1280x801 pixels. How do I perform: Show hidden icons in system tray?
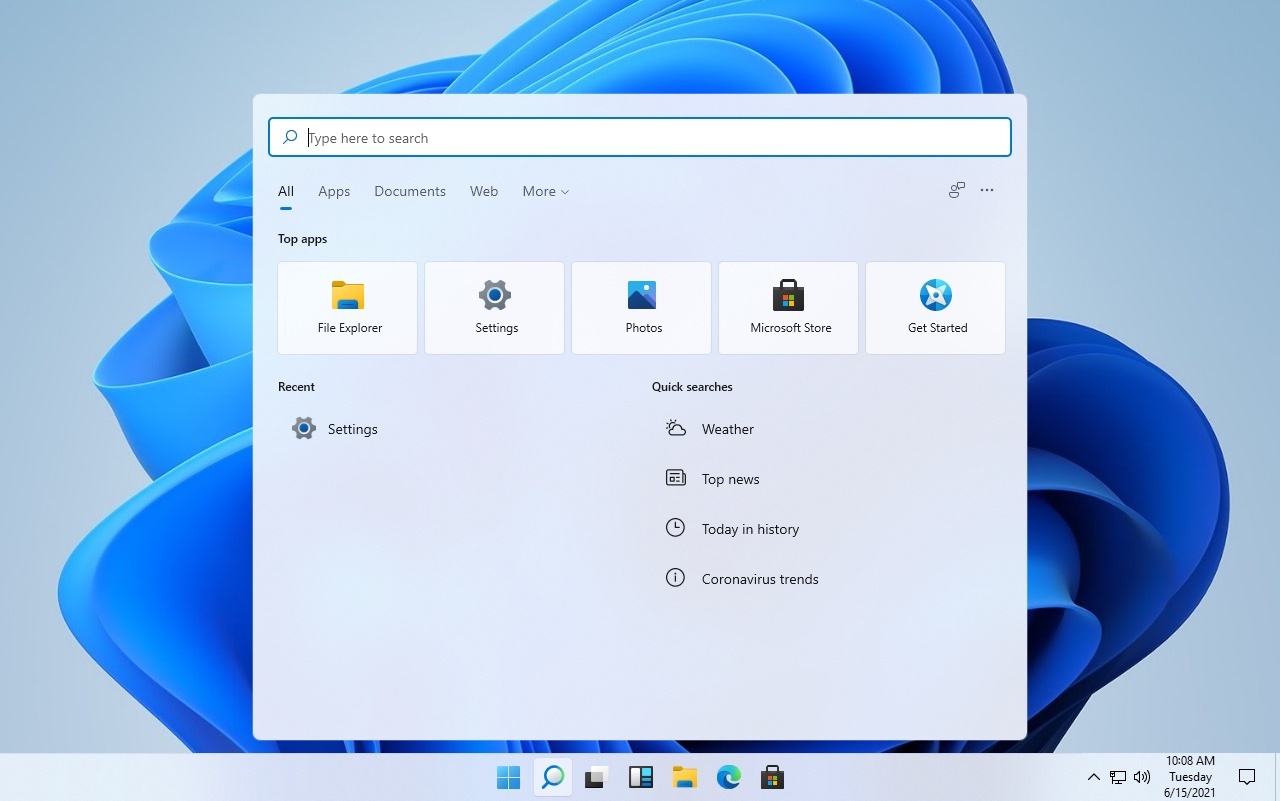(x=1093, y=777)
